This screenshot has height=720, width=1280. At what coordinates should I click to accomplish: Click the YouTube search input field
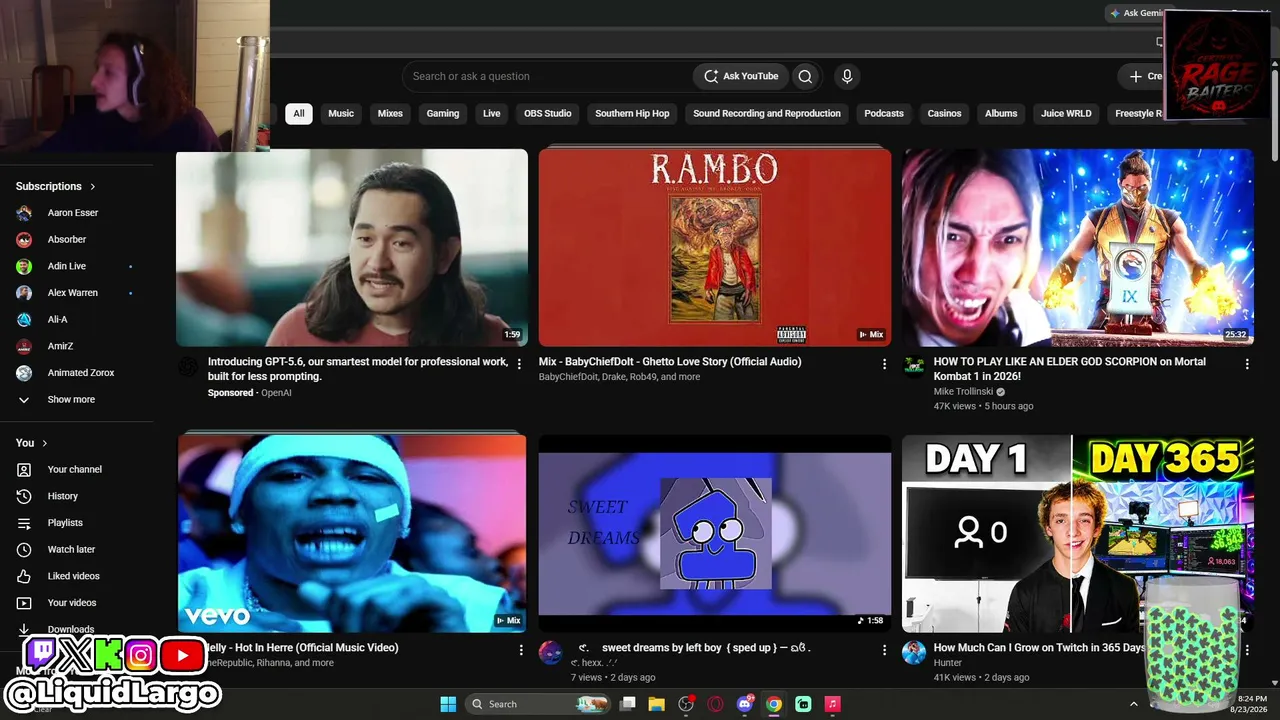[x=548, y=76]
